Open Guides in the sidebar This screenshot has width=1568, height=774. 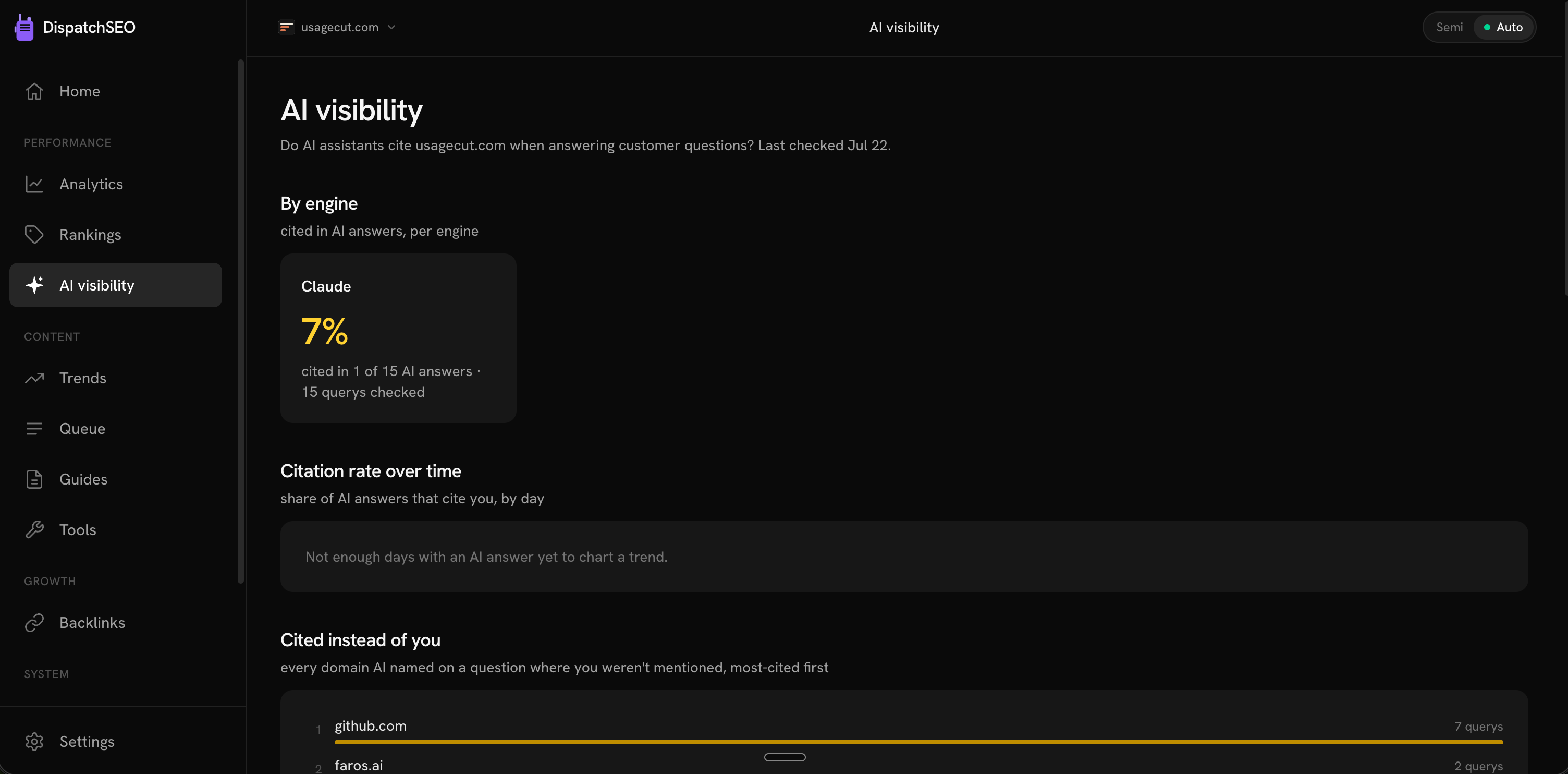[116, 479]
